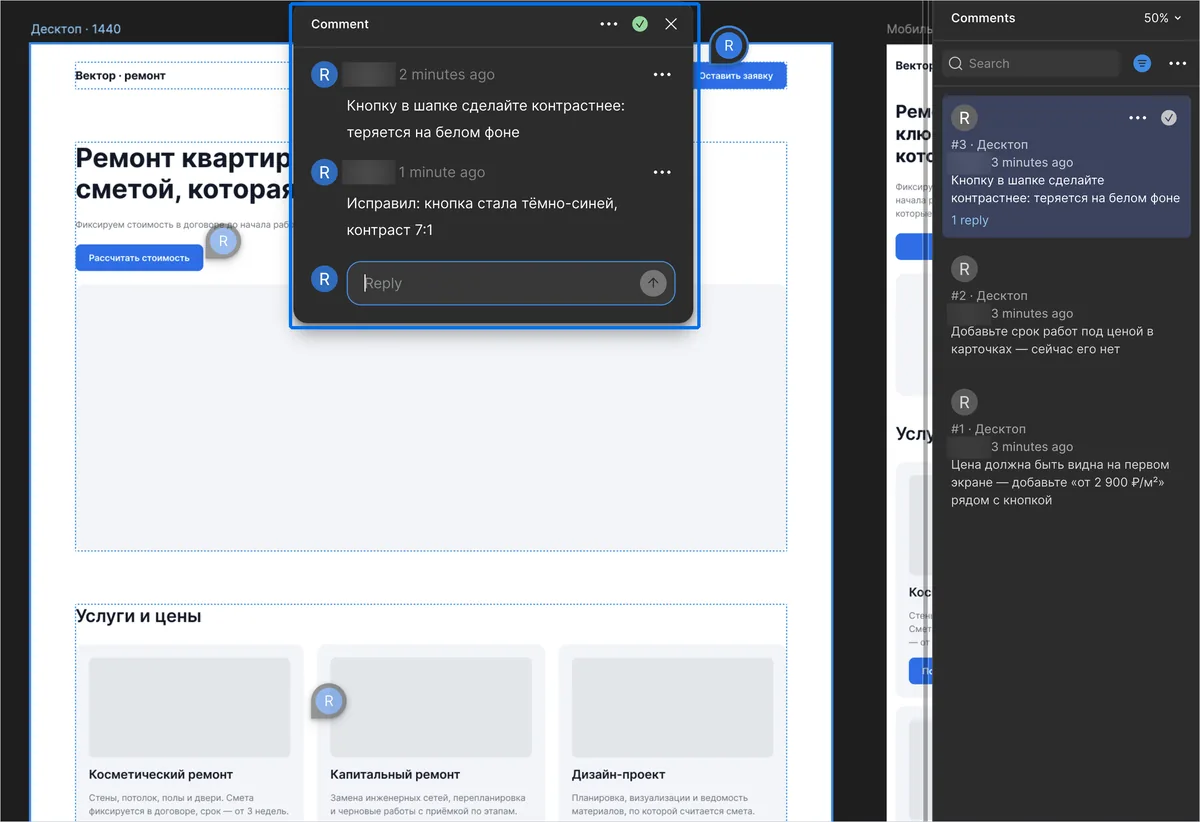The image size is (1200, 822).
Task: Select the 'Дизайн-проект' card title
Action: pyautogui.click(x=619, y=774)
